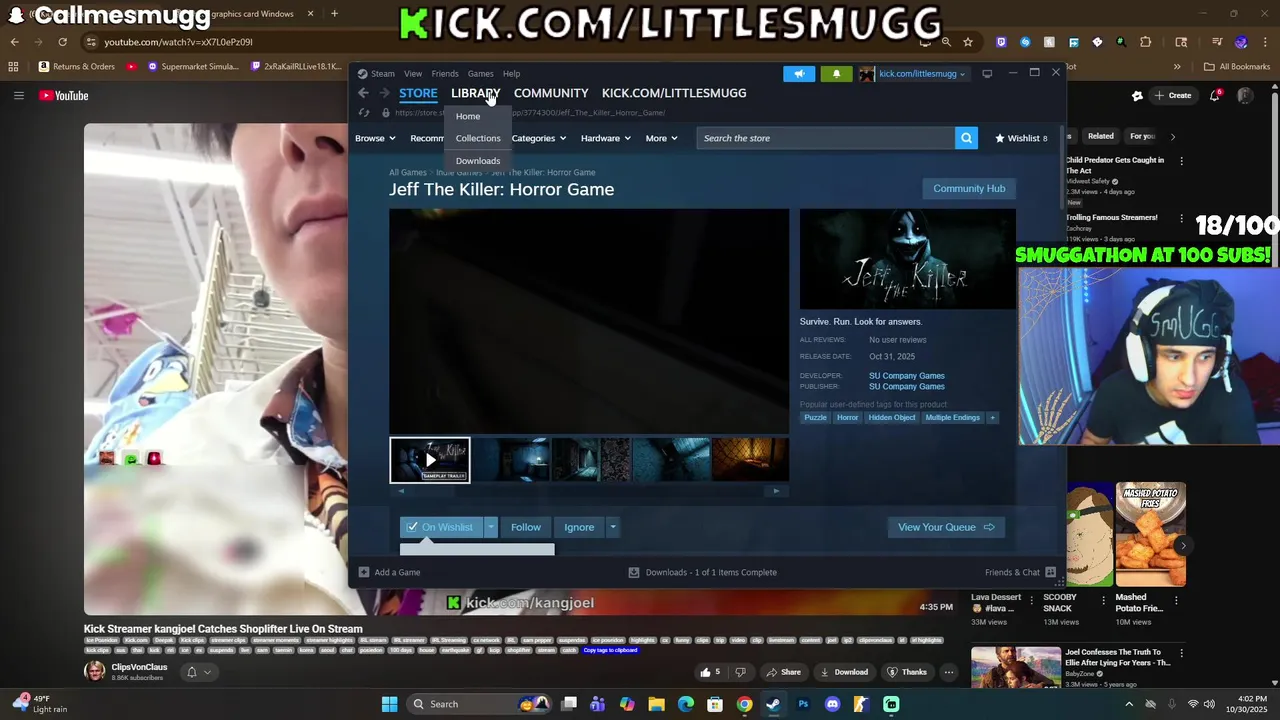Open Chrome three-dot menu

(x=1265, y=42)
